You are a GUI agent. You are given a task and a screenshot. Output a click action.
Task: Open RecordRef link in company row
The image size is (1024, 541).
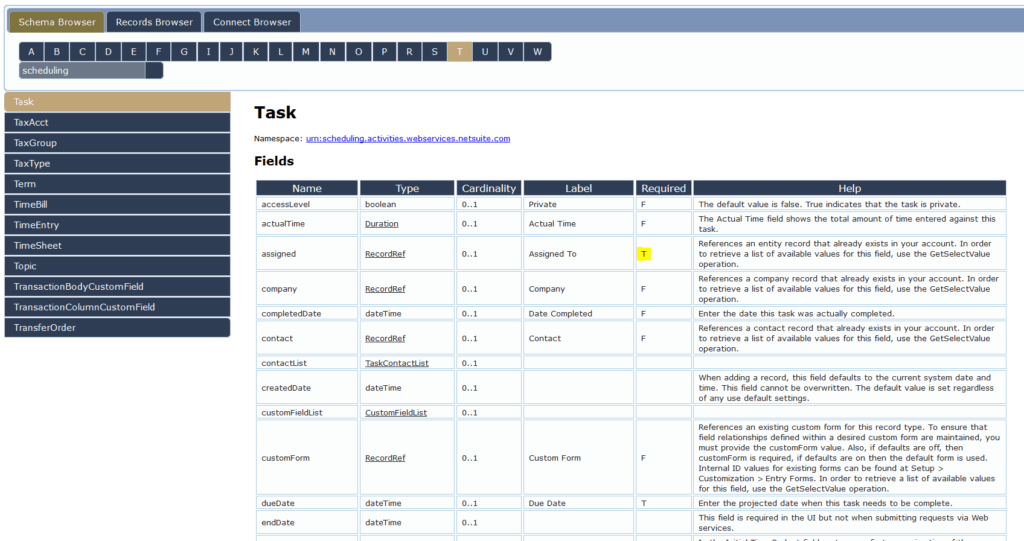385,289
